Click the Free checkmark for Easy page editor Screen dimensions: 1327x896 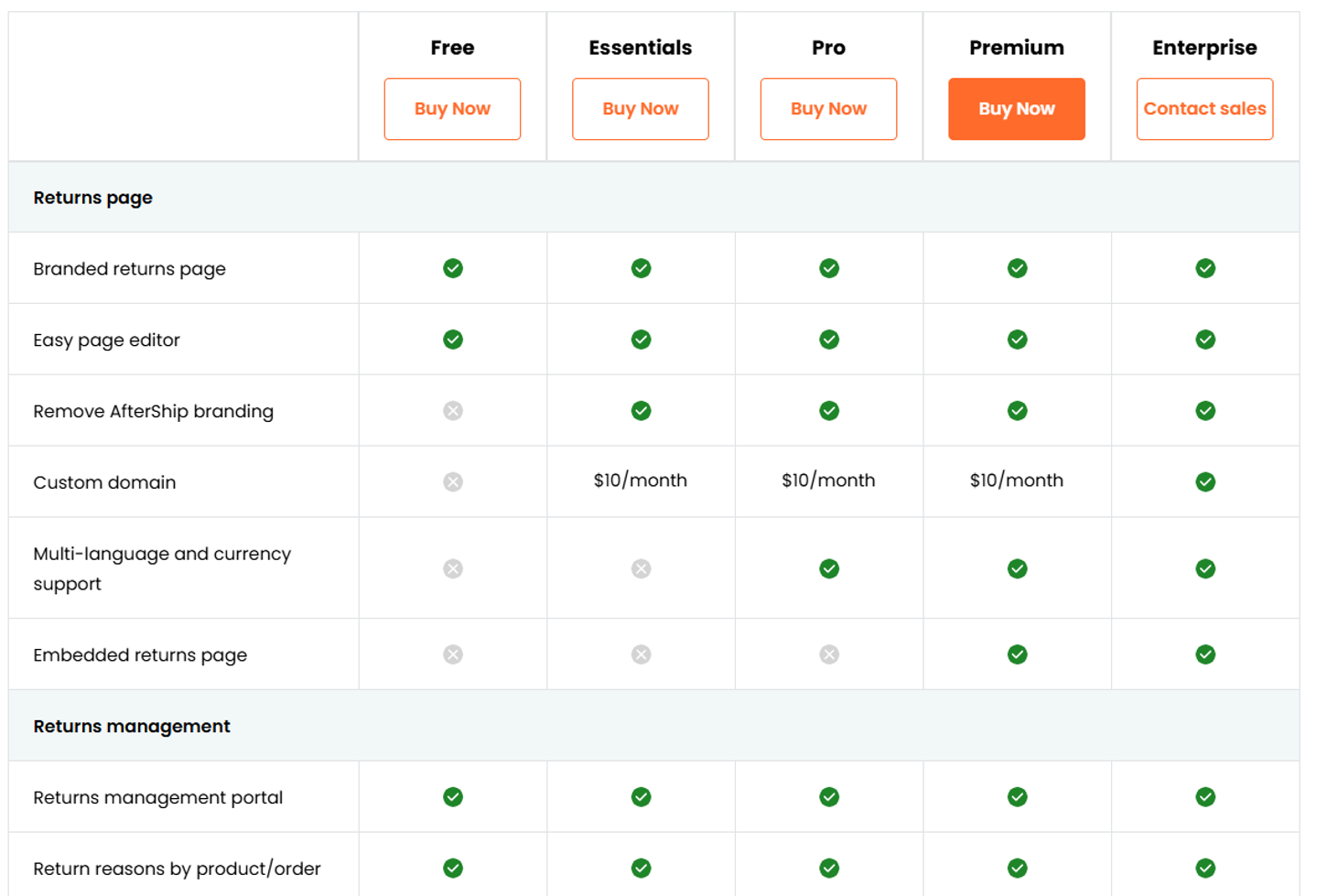453,340
